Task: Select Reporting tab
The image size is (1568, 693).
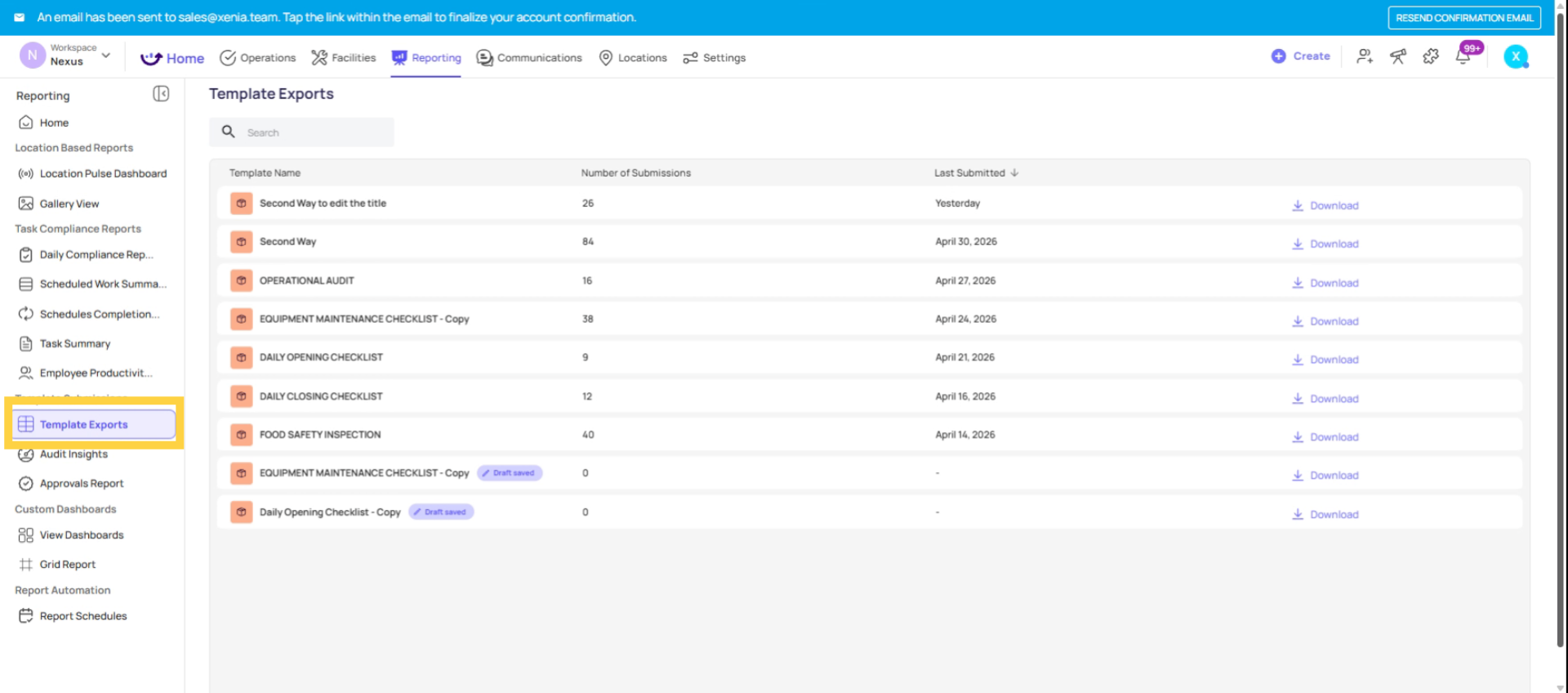Action: pyautogui.click(x=425, y=58)
